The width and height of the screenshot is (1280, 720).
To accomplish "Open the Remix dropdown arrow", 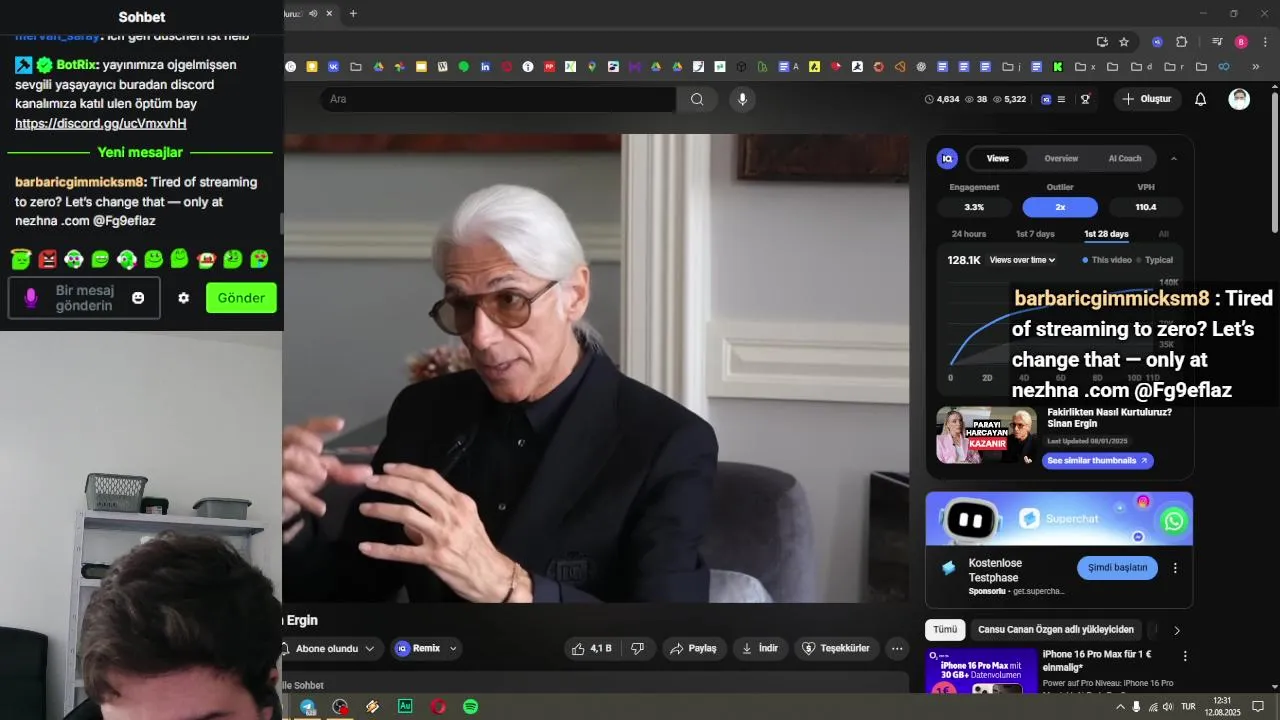I will pos(453,648).
